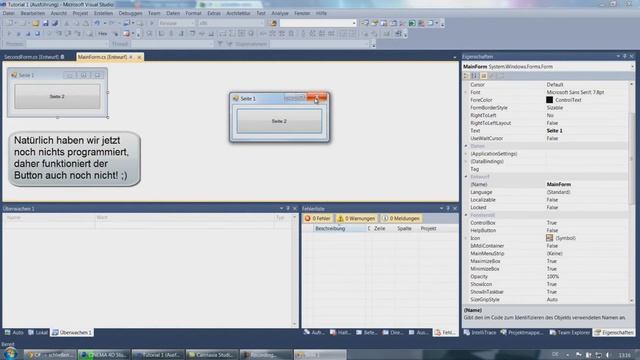
Task: Pin the Fehlerliste panel with pushpin icon
Action: [448, 209]
